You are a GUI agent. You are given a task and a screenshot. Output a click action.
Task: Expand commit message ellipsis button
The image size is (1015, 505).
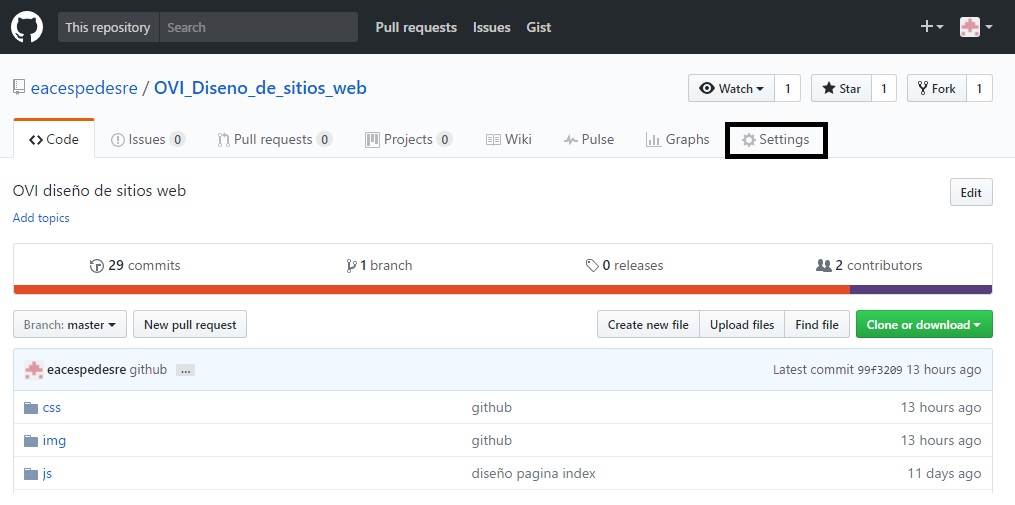point(185,370)
